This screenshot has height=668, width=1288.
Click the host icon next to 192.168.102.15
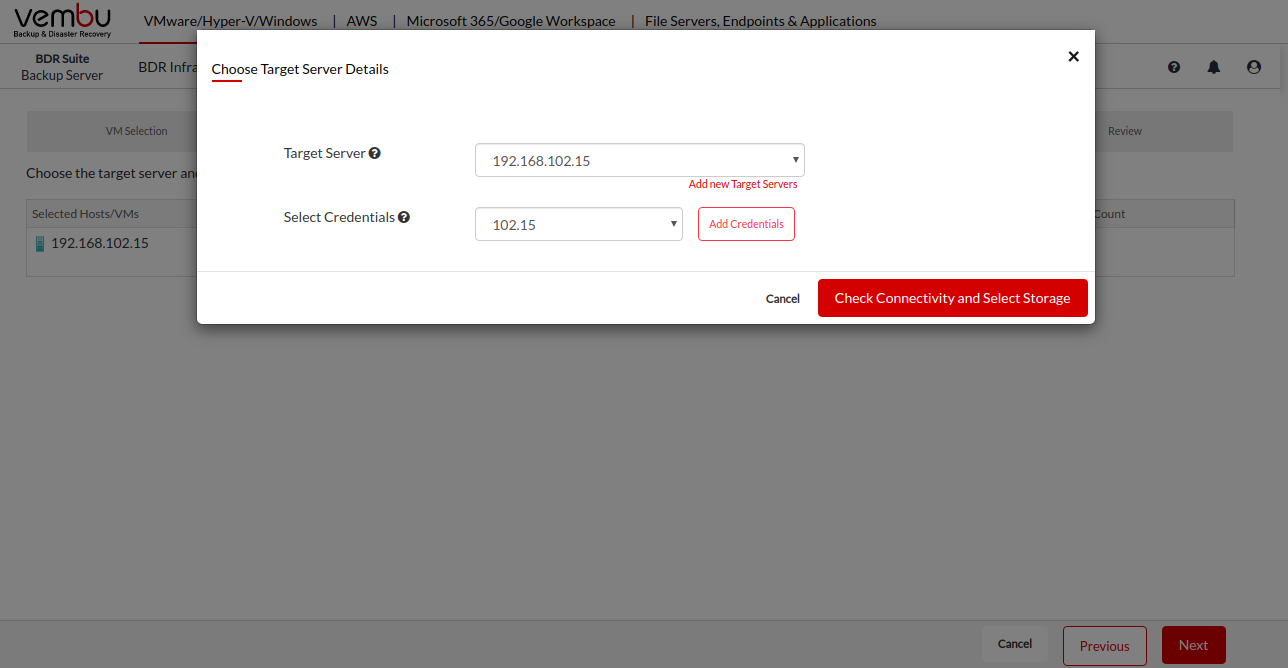coord(40,243)
